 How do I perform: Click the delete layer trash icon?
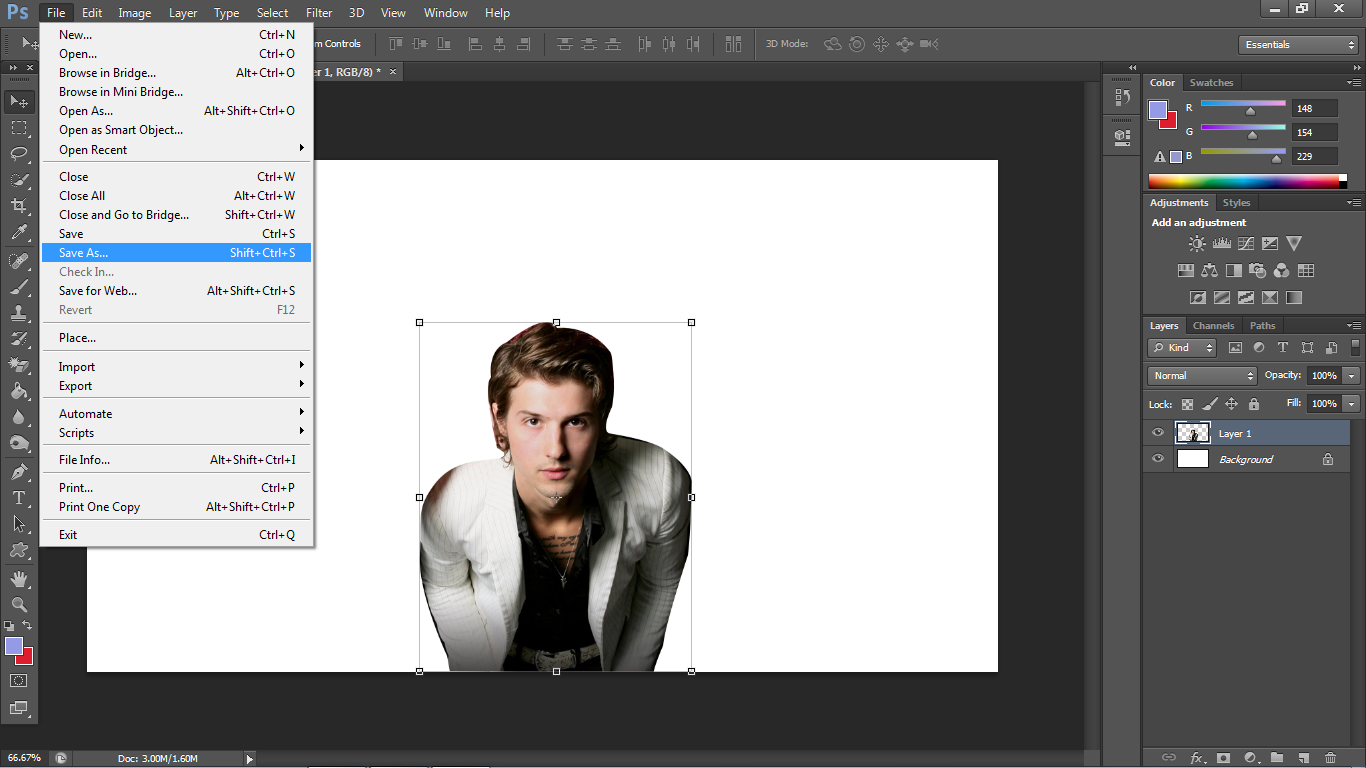pyautogui.click(x=1330, y=758)
